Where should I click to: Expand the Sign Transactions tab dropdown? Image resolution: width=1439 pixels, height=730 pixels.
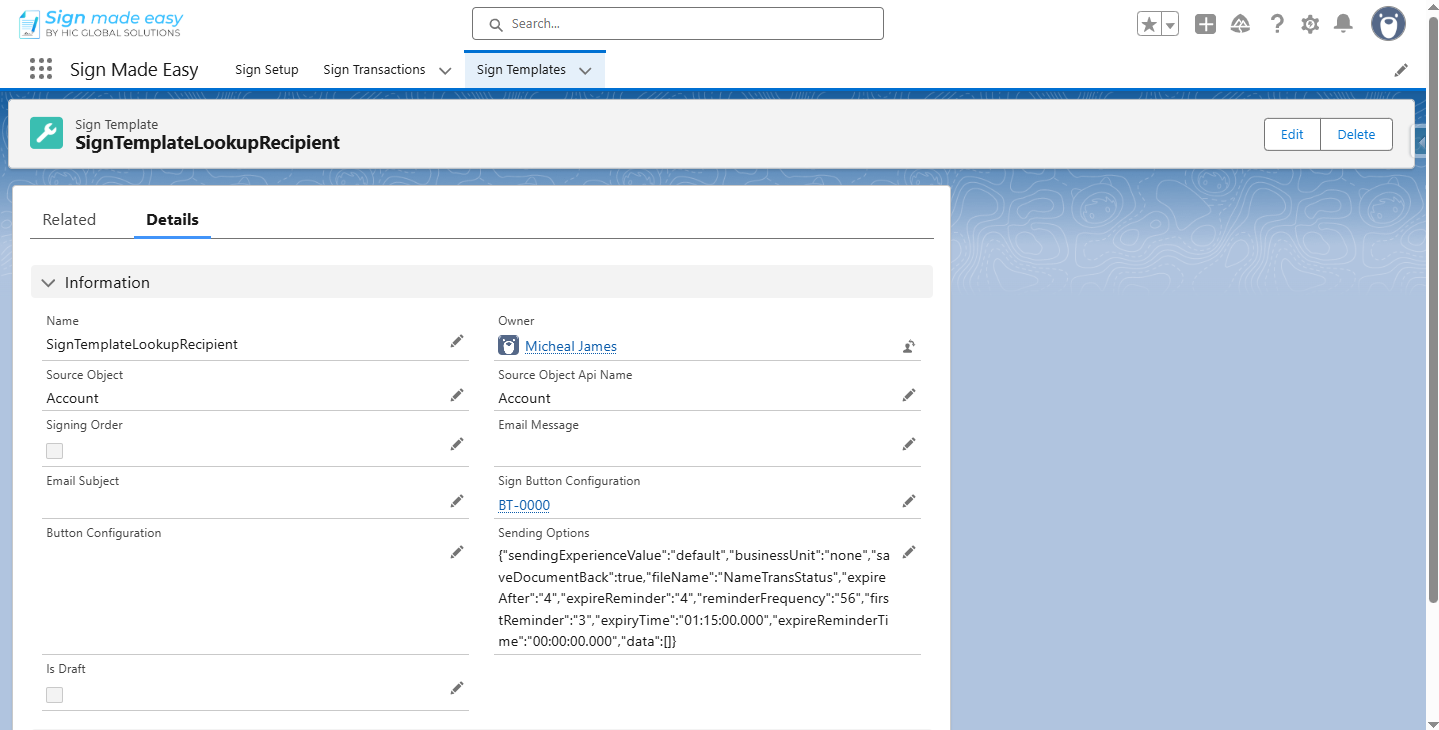(x=445, y=70)
